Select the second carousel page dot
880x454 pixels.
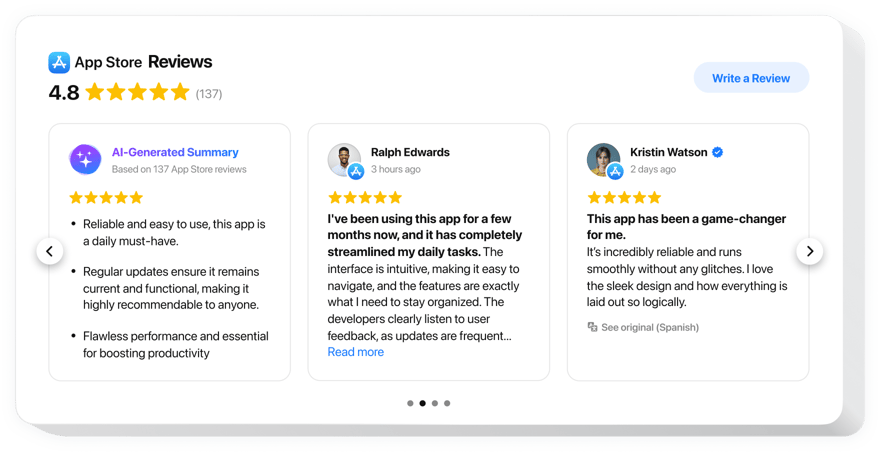423,403
